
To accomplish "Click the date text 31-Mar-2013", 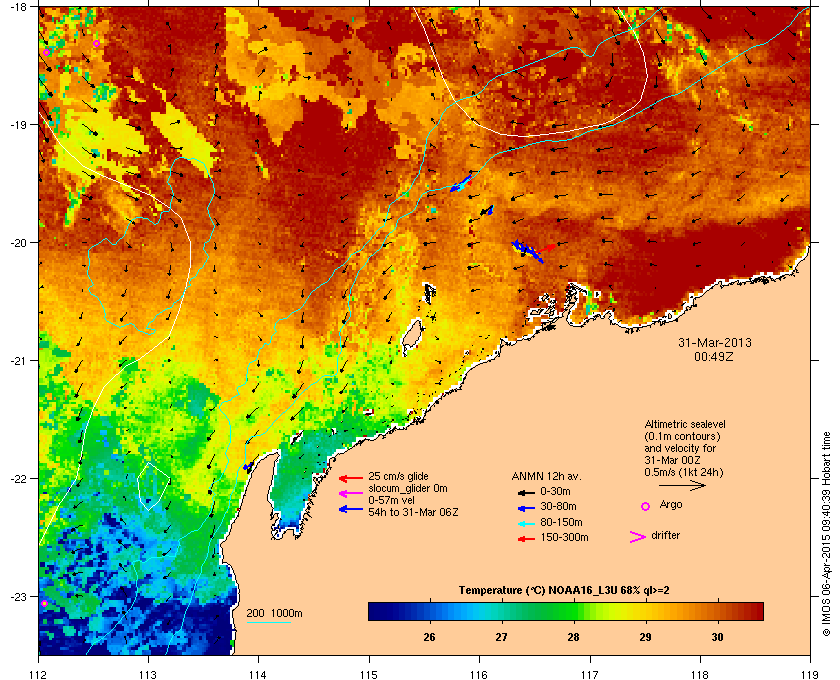I will [x=715, y=343].
